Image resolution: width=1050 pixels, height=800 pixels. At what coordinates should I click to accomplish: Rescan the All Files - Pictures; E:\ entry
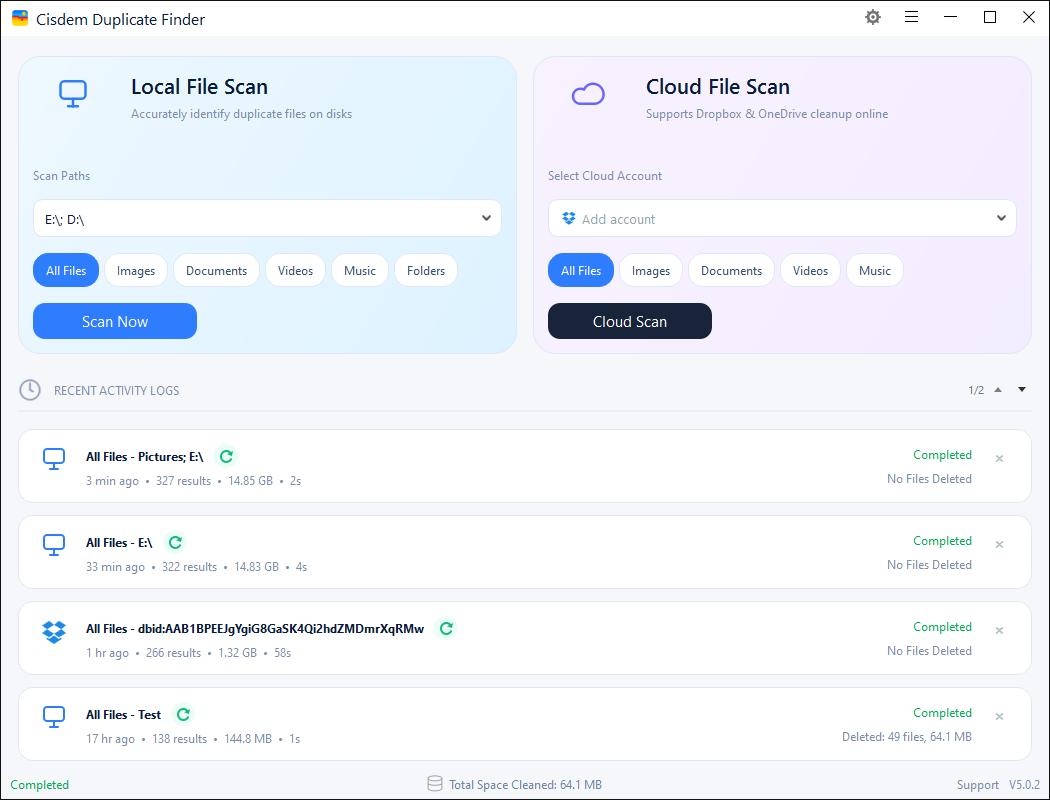coord(226,456)
